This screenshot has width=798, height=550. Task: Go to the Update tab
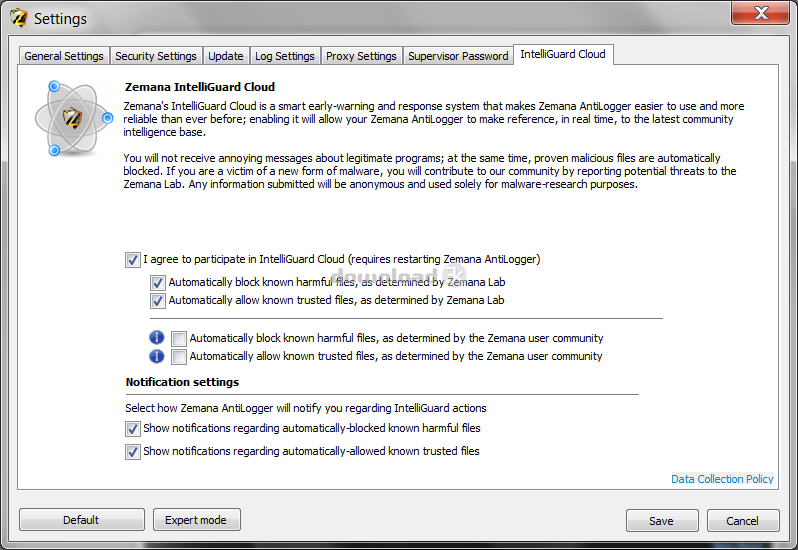[225, 56]
